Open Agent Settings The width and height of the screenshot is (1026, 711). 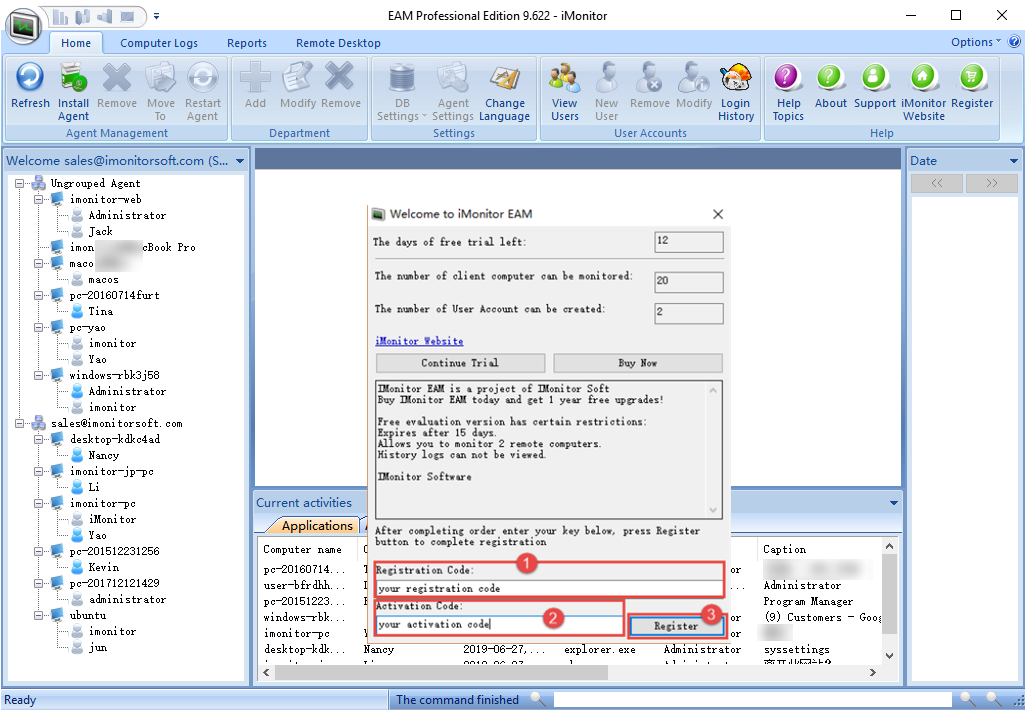click(453, 91)
